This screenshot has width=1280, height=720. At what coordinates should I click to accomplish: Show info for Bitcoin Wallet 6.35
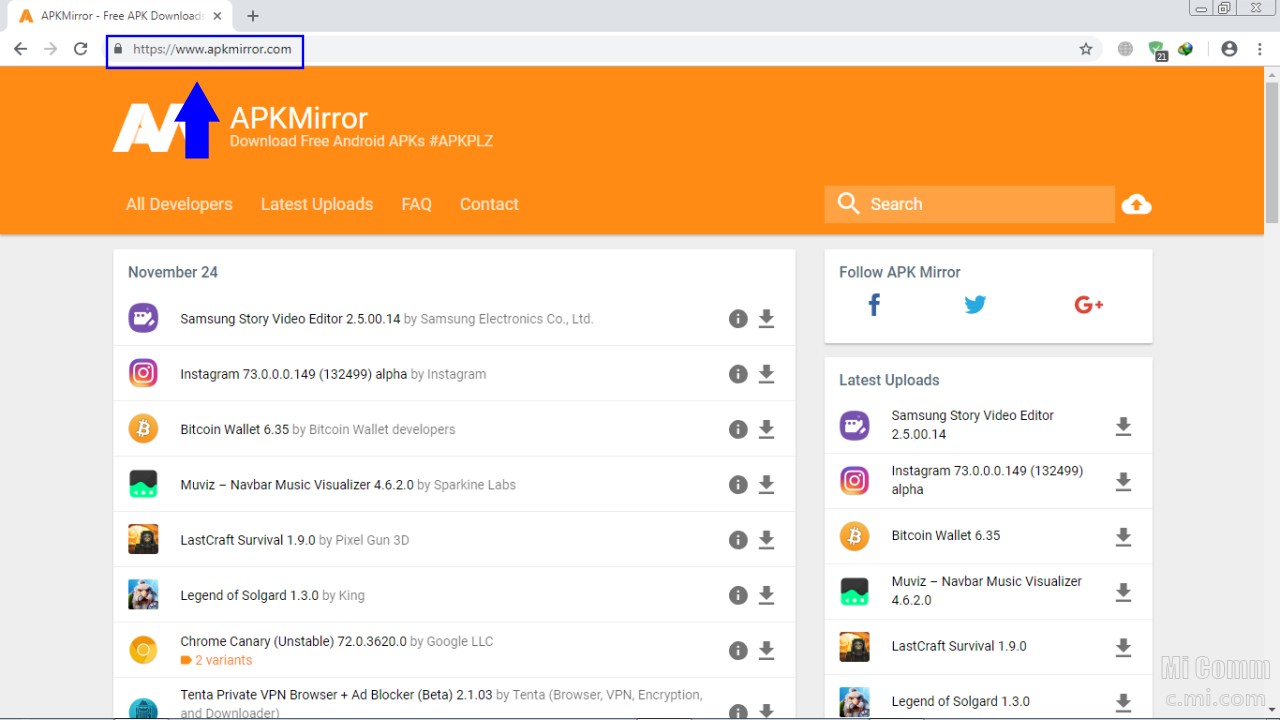pyautogui.click(x=738, y=429)
